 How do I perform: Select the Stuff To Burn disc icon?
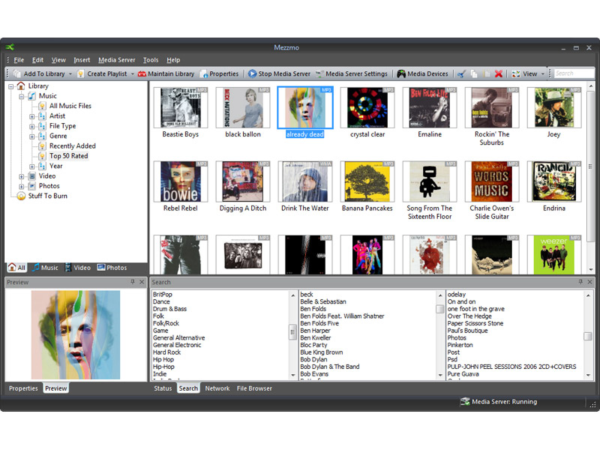21,196
